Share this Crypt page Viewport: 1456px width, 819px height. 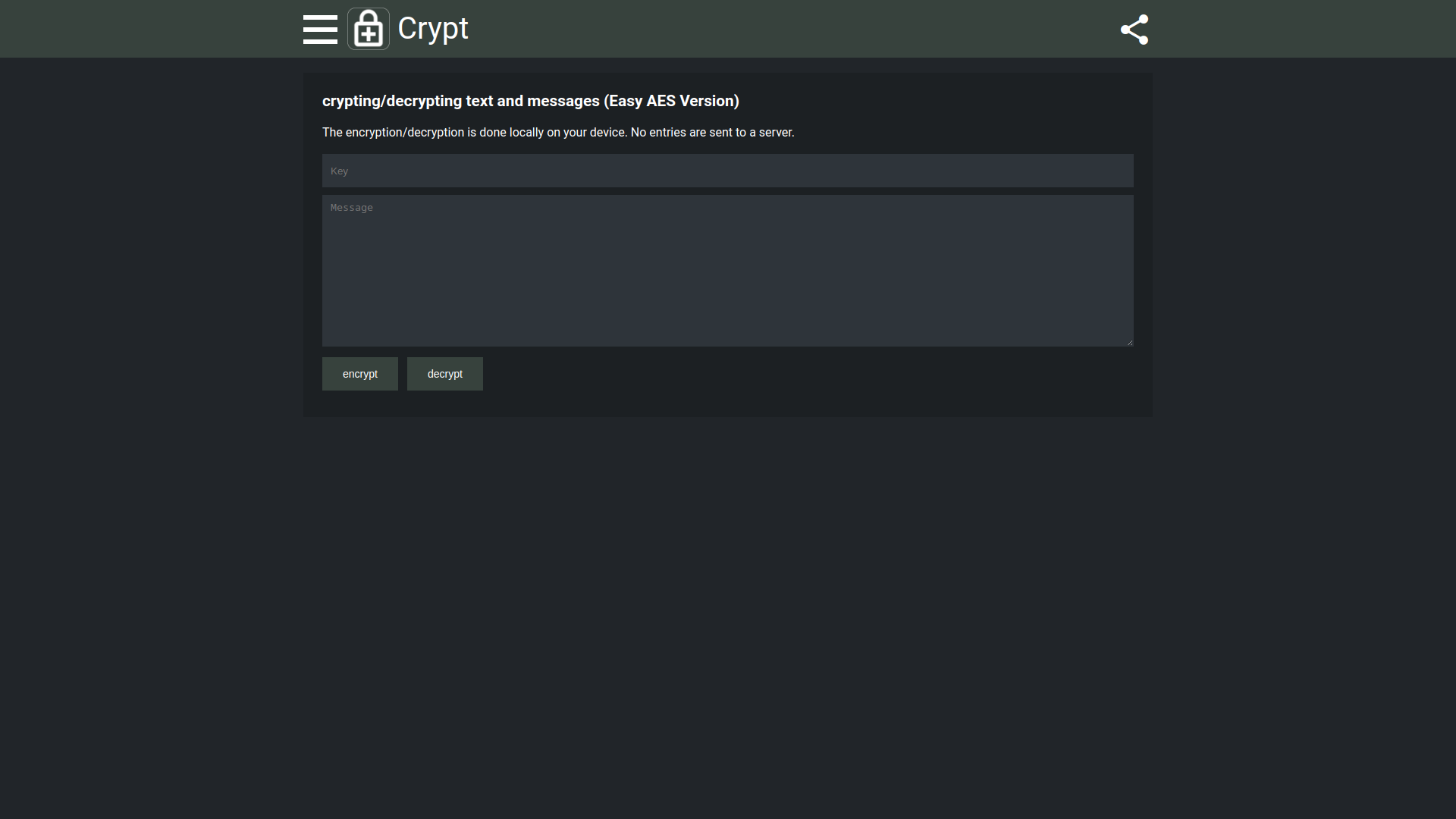[x=1134, y=30]
